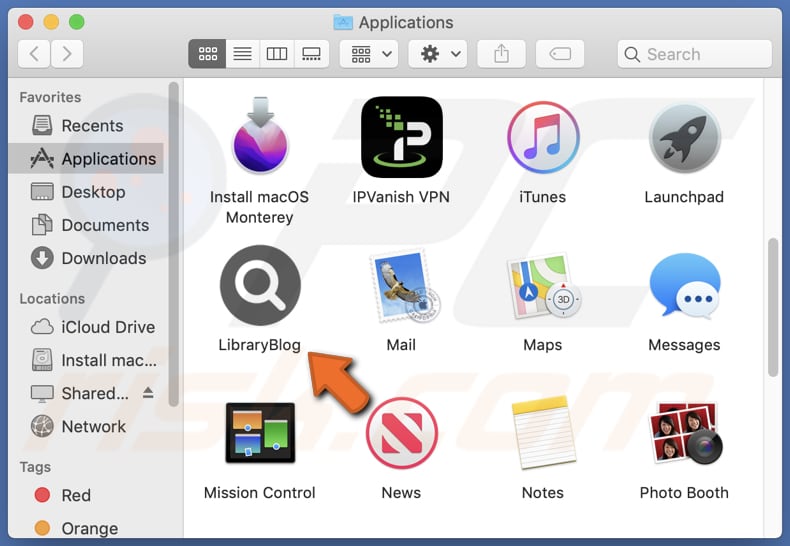Switch to icon view mode

coord(207,53)
